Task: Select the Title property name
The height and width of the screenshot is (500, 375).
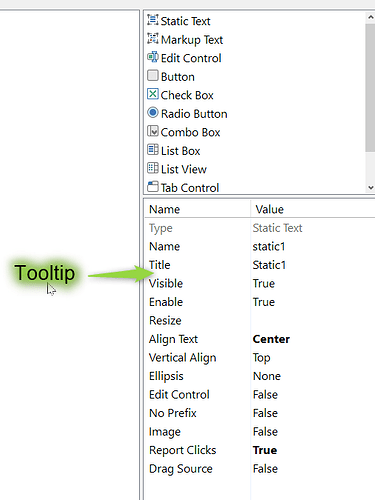Action: click(160, 265)
